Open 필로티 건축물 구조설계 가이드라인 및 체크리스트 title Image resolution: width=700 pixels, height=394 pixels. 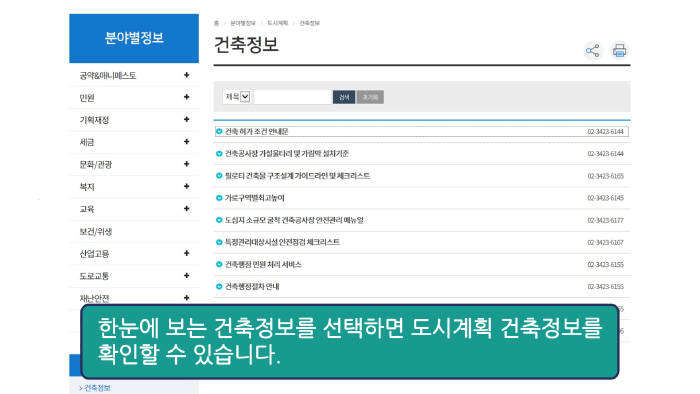(x=297, y=176)
